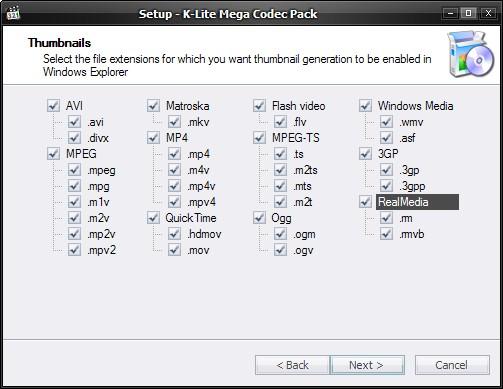Screen dimensions: 503x389
Task: Cancel the codec pack setup
Action: coord(452,365)
